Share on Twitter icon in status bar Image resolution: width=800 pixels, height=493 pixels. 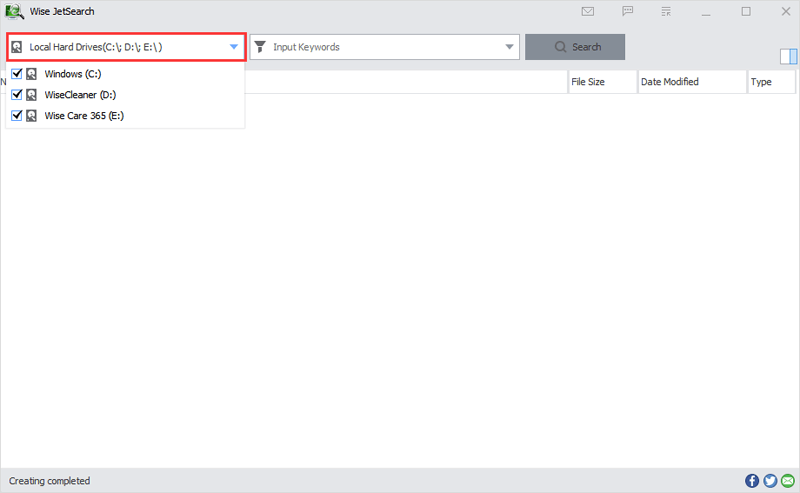(770, 481)
